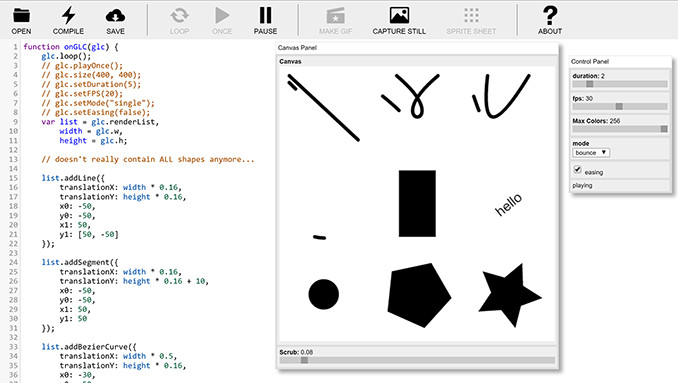Click the "// glc.setMode("single");" comment line

pos(98,103)
